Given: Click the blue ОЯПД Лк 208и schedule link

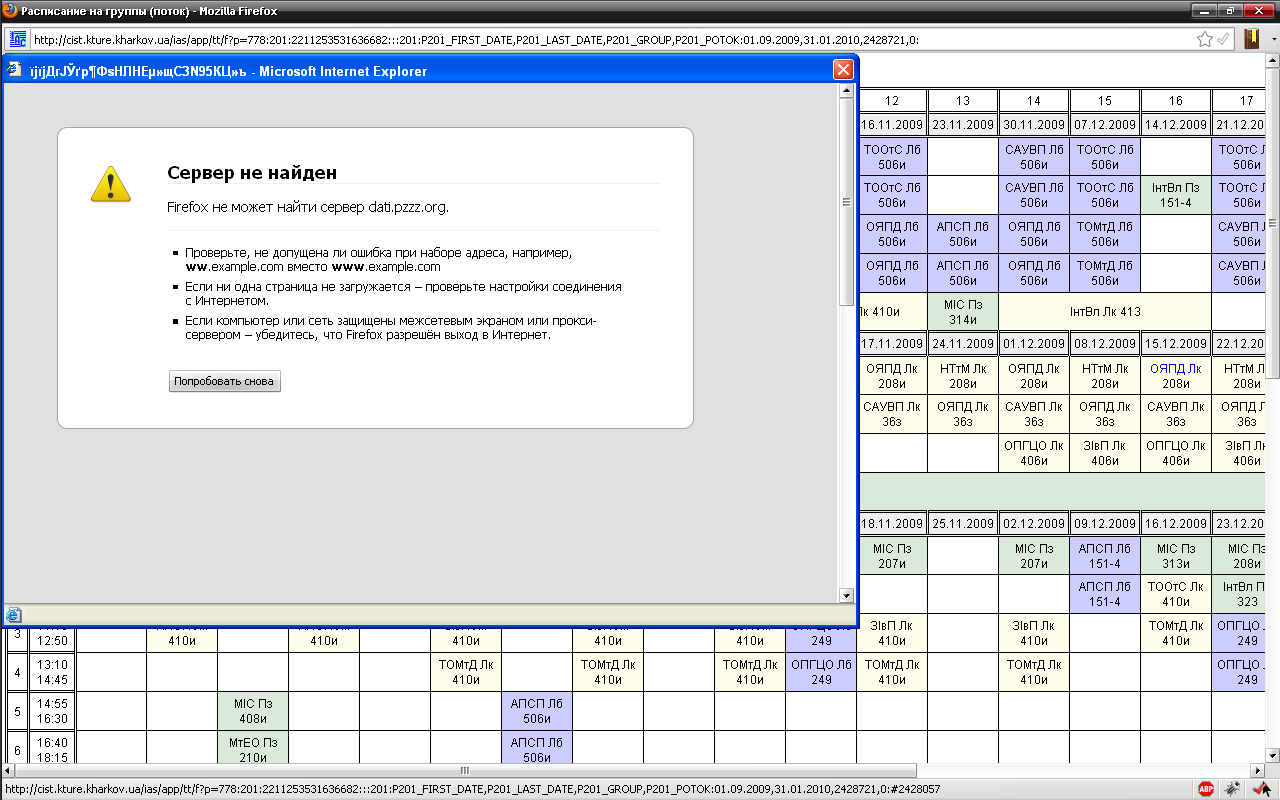Looking at the screenshot, I should [1175, 375].
